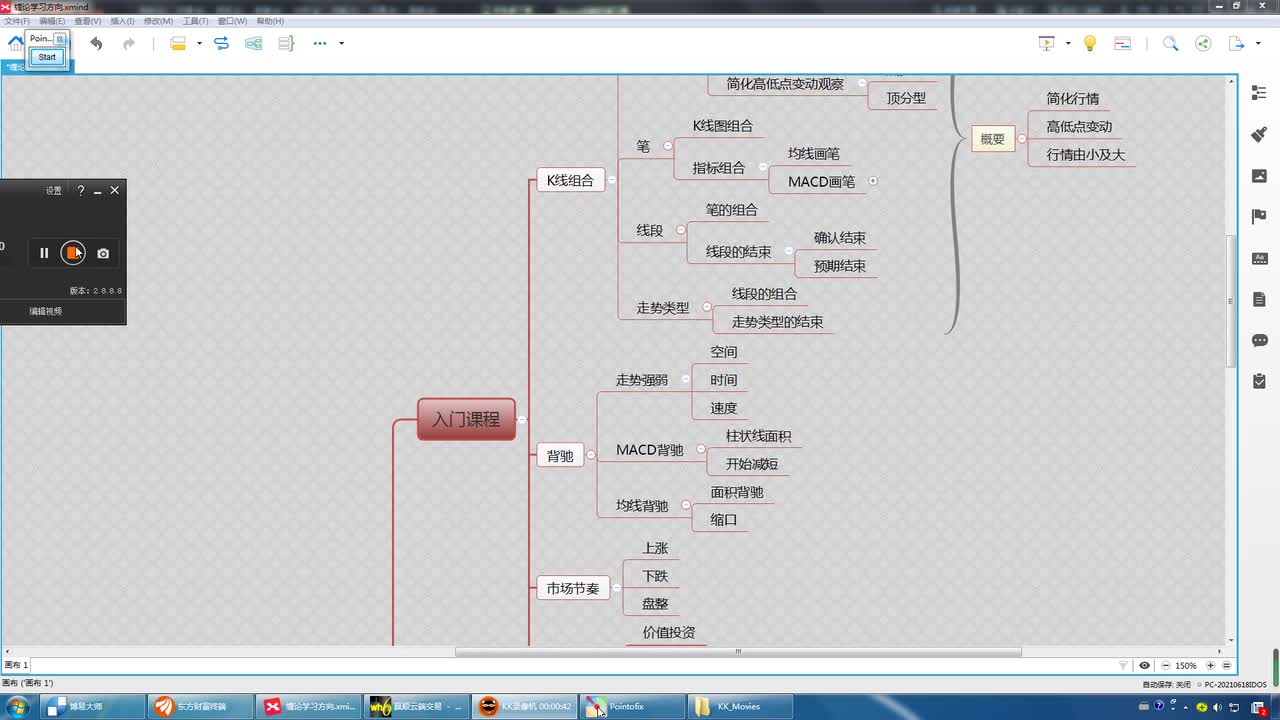
Task: Expand the dropdown beside the ellipsis icon
Action: click(x=341, y=43)
